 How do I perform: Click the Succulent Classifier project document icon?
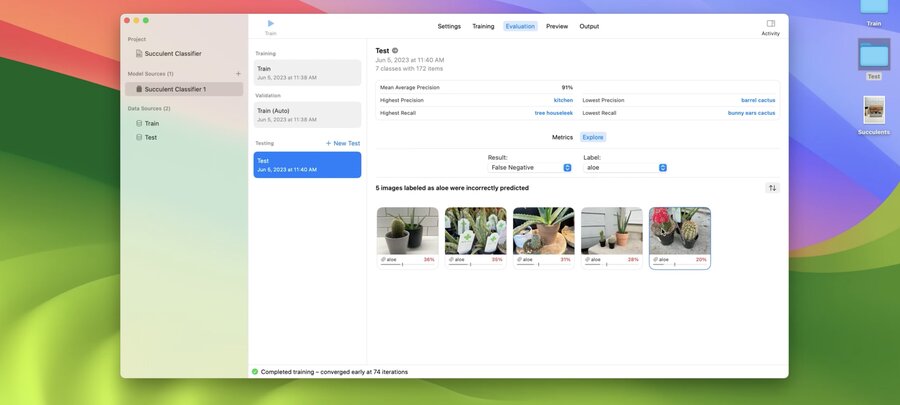[x=139, y=53]
